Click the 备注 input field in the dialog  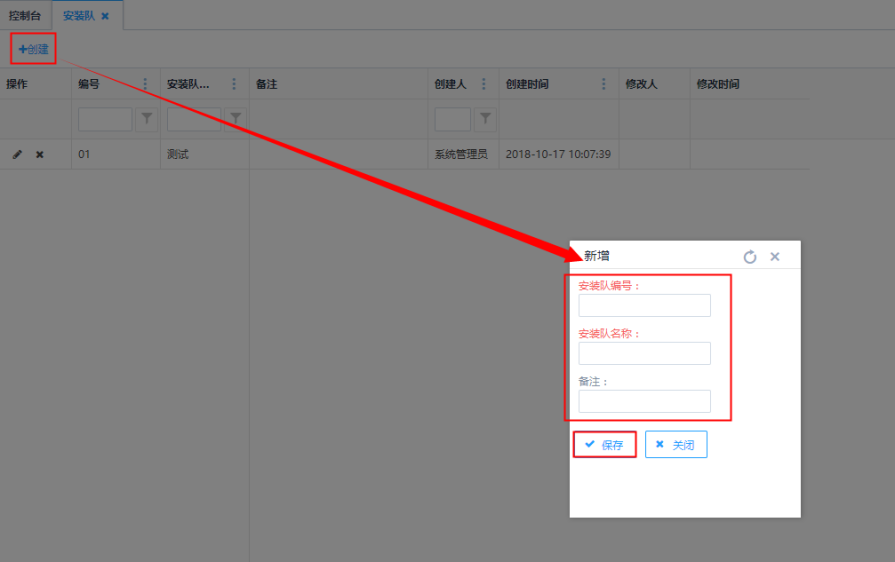(644, 401)
